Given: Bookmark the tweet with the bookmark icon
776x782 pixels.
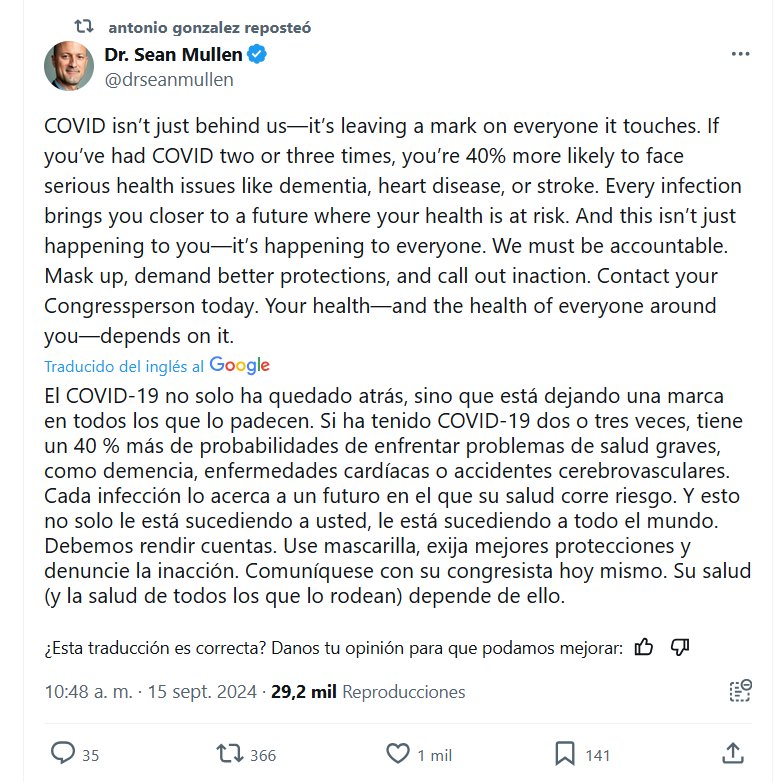Looking at the screenshot, I should [x=565, y=753].
